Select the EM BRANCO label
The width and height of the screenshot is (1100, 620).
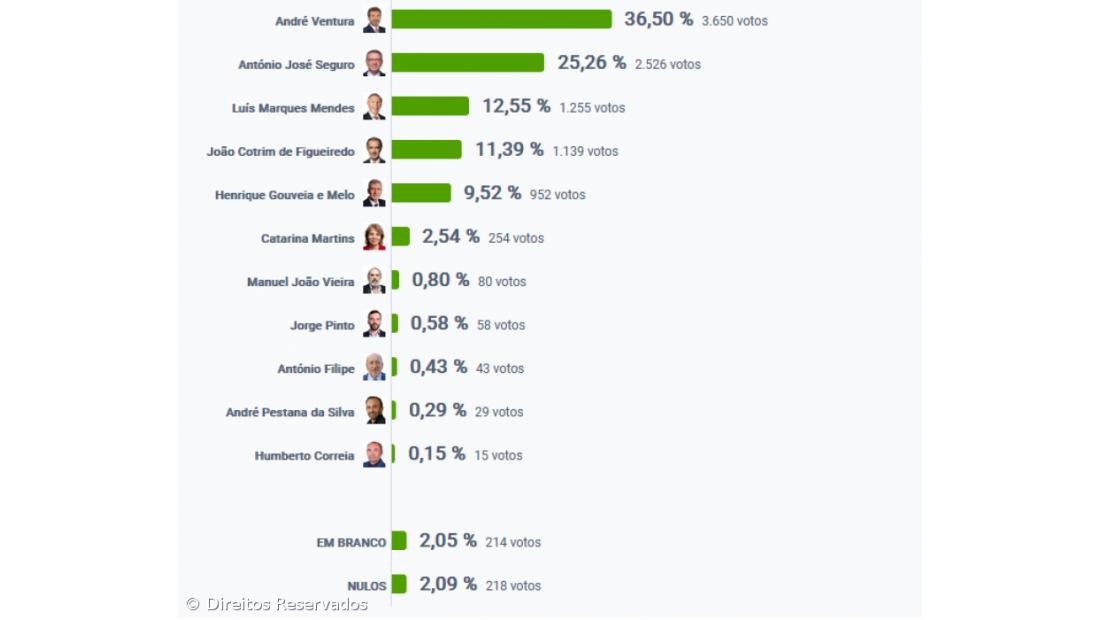(x=351, y=543)
